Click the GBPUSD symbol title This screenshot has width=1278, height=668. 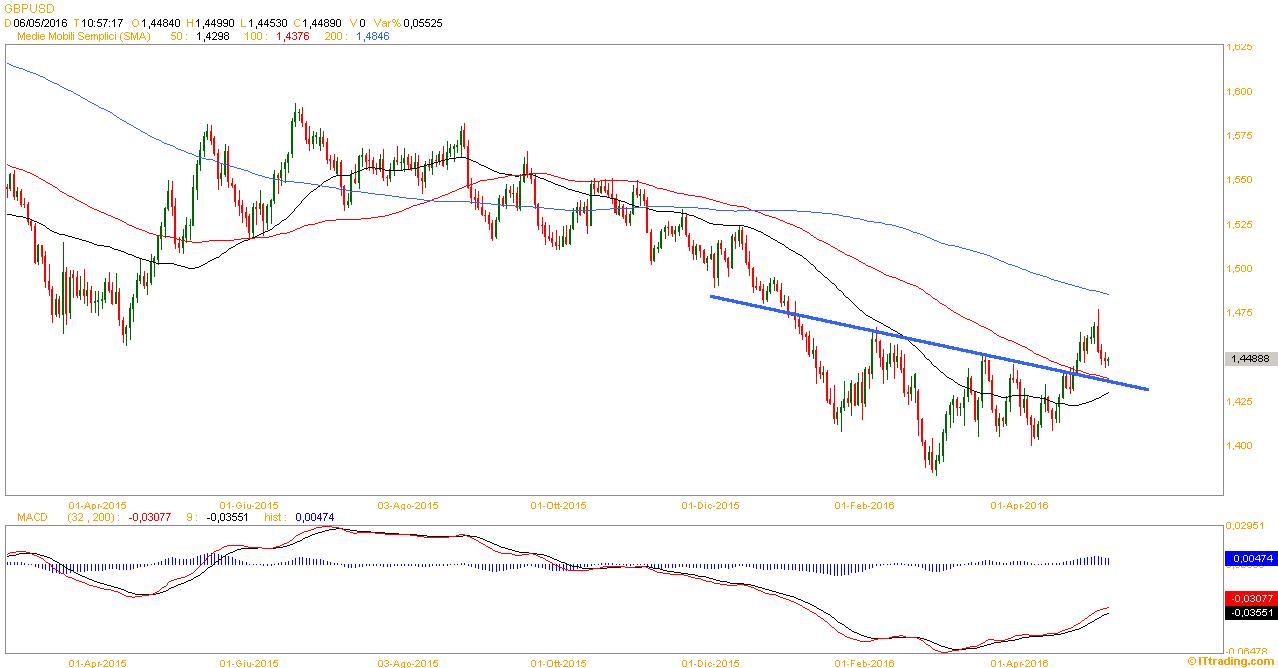(26, 7)
